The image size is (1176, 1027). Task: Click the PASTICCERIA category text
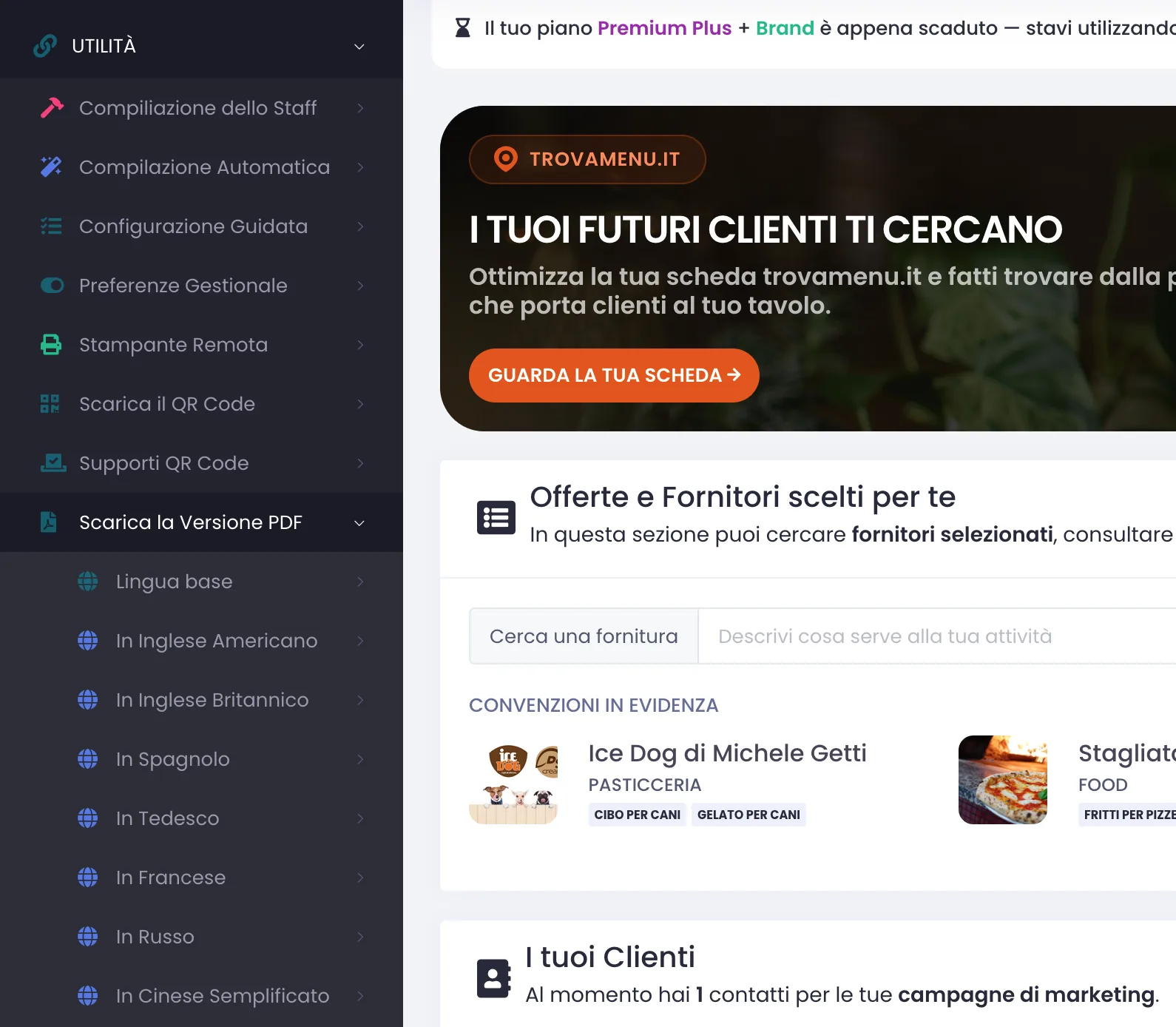[x=645, y=785]
